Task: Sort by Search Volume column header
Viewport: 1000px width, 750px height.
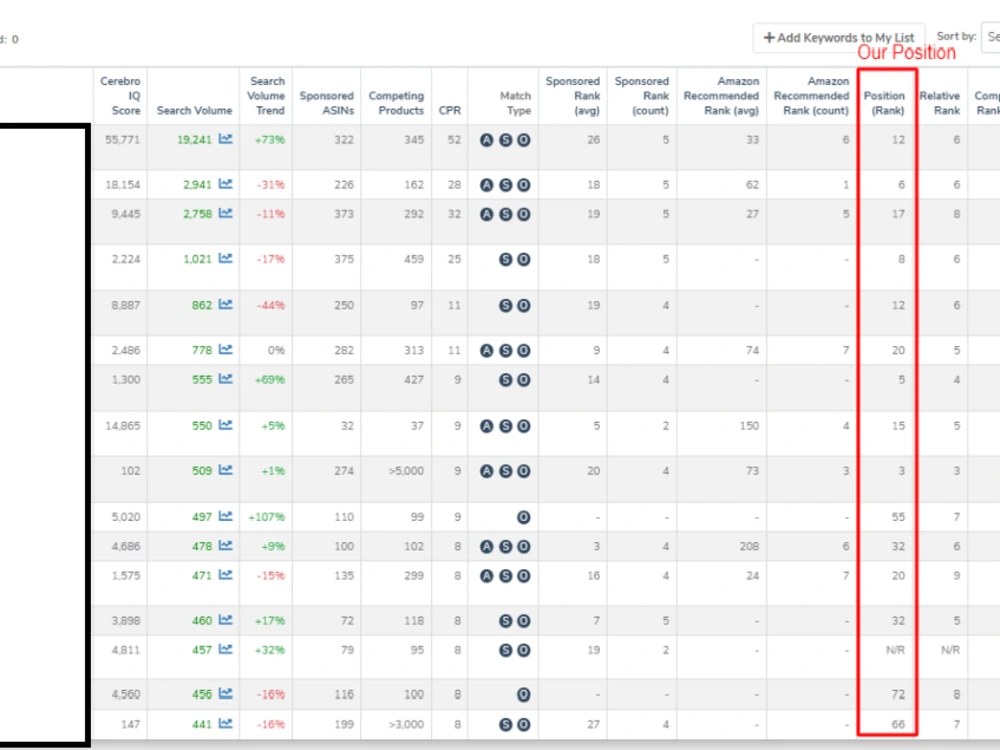Action: click(x=195, y=110)
